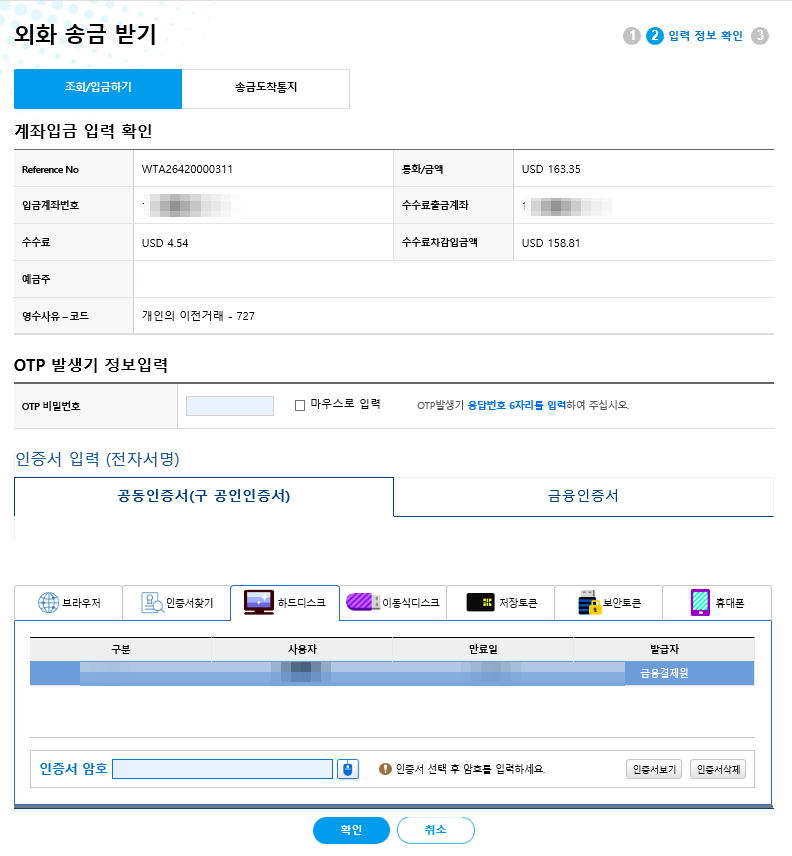
Task: Switch to the 조회/입금하기 tab
Action: pos(98,88)
